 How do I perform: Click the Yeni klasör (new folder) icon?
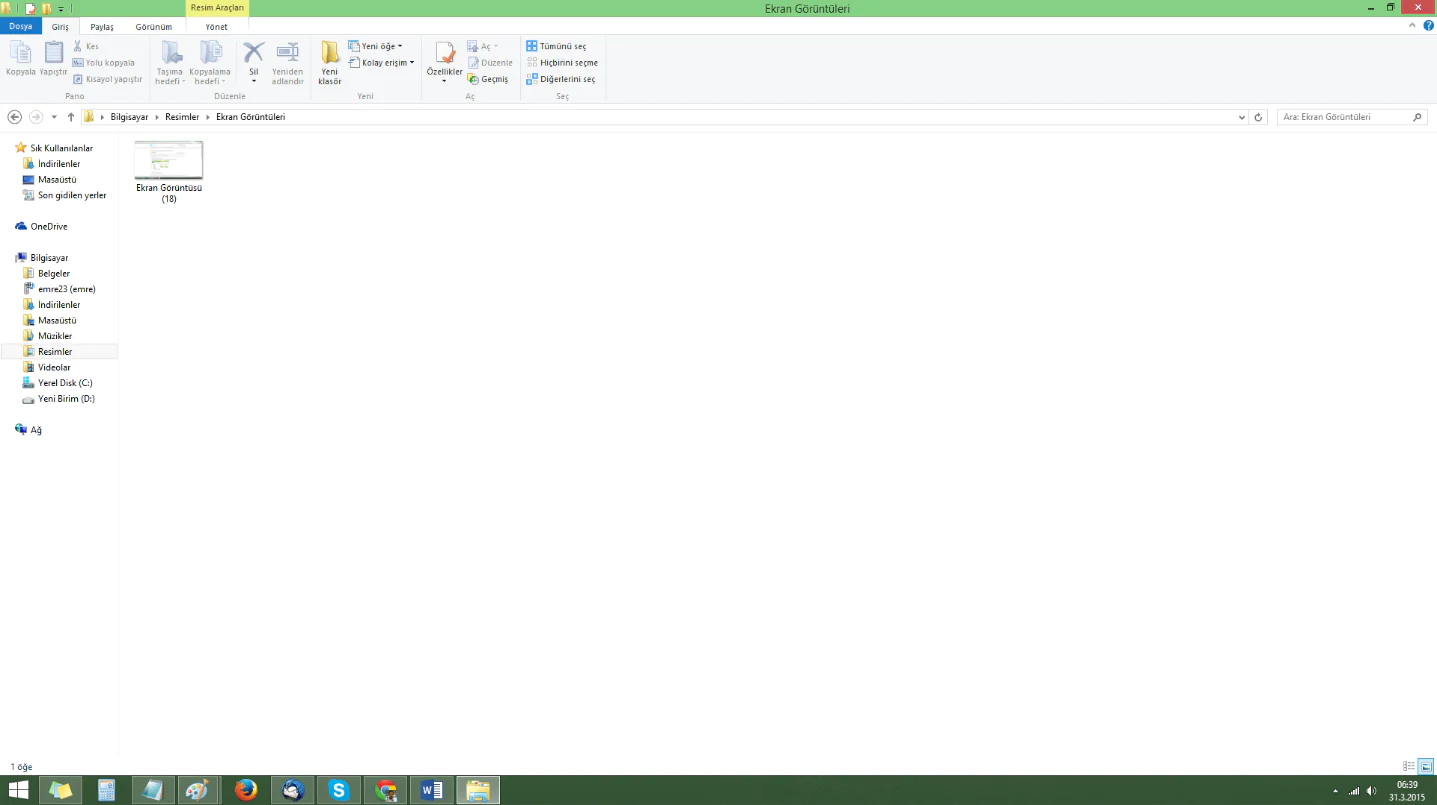330,54
